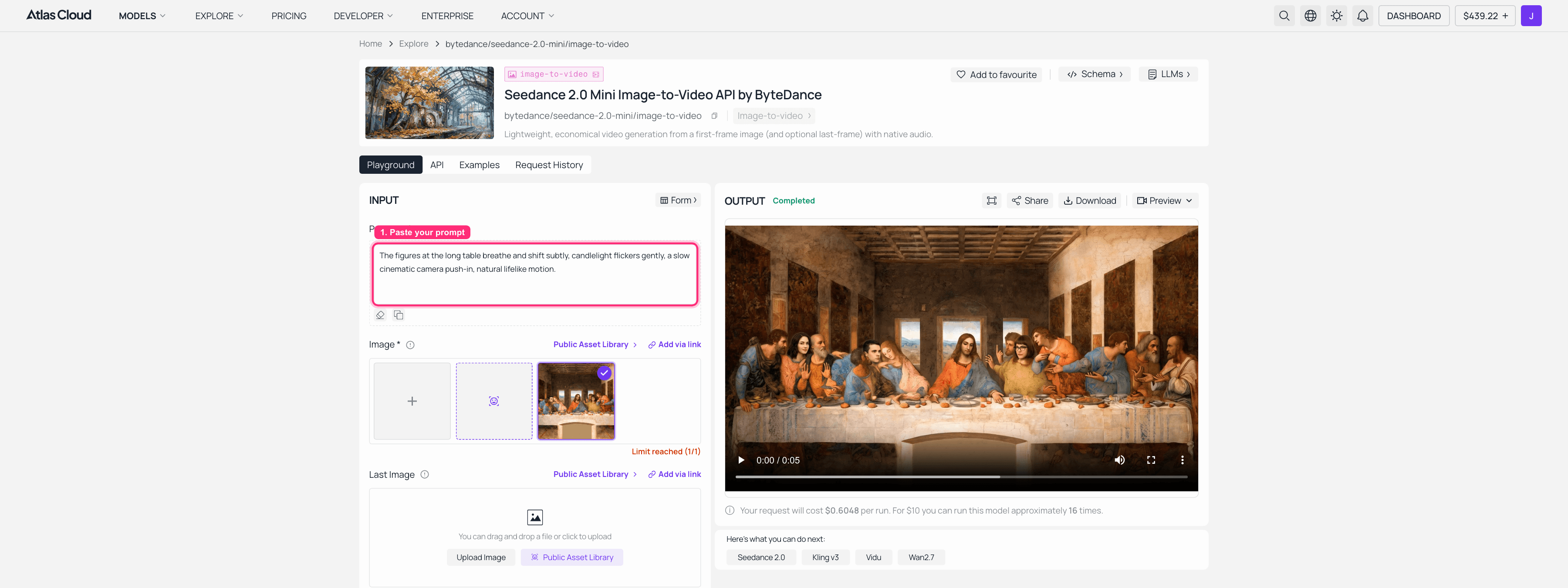Select the Last Supper input thumbnail
The height and width of the screenshot is (588, 1568).
tap(576, 401)
